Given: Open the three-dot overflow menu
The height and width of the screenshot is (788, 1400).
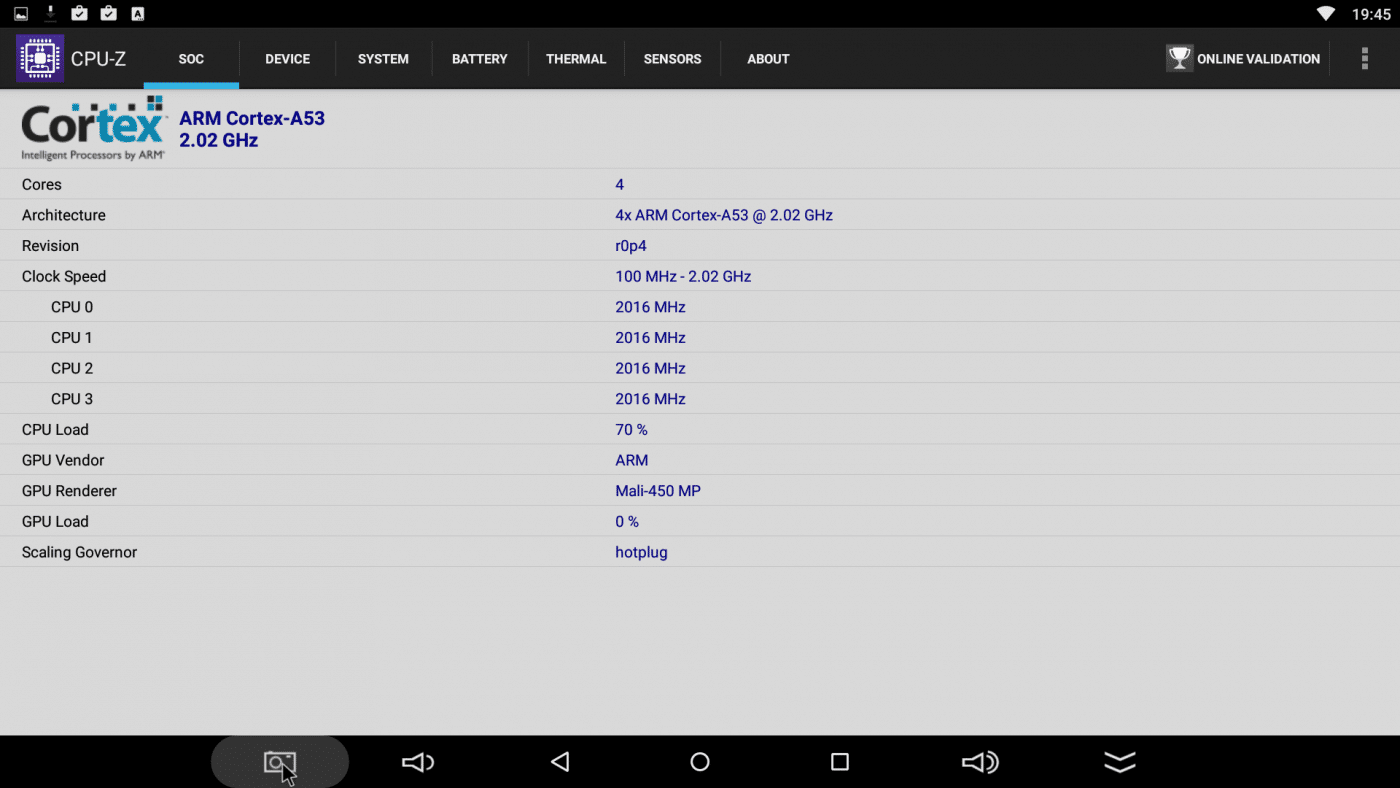Looking at the screenshot, I should pos(1364,59).
